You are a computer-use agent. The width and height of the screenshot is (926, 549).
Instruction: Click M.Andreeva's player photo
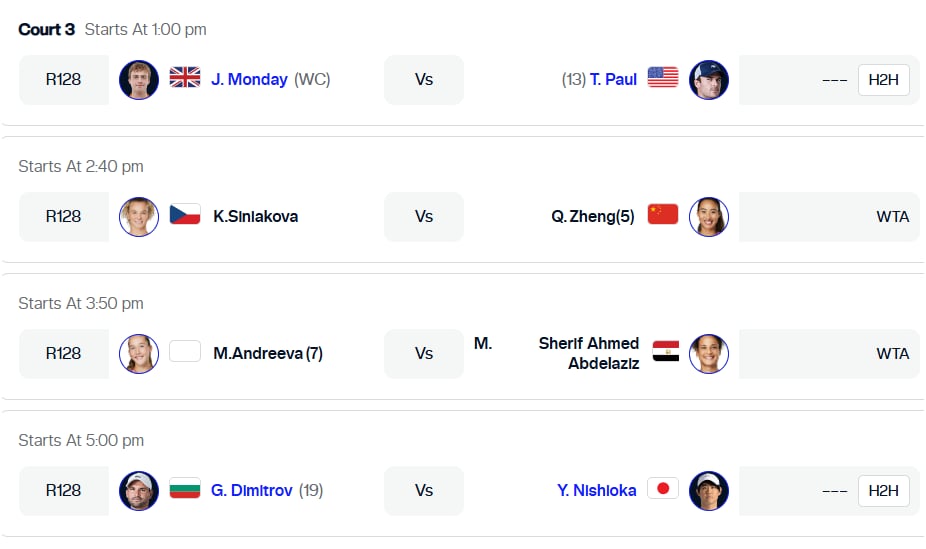tap(139, 354)
